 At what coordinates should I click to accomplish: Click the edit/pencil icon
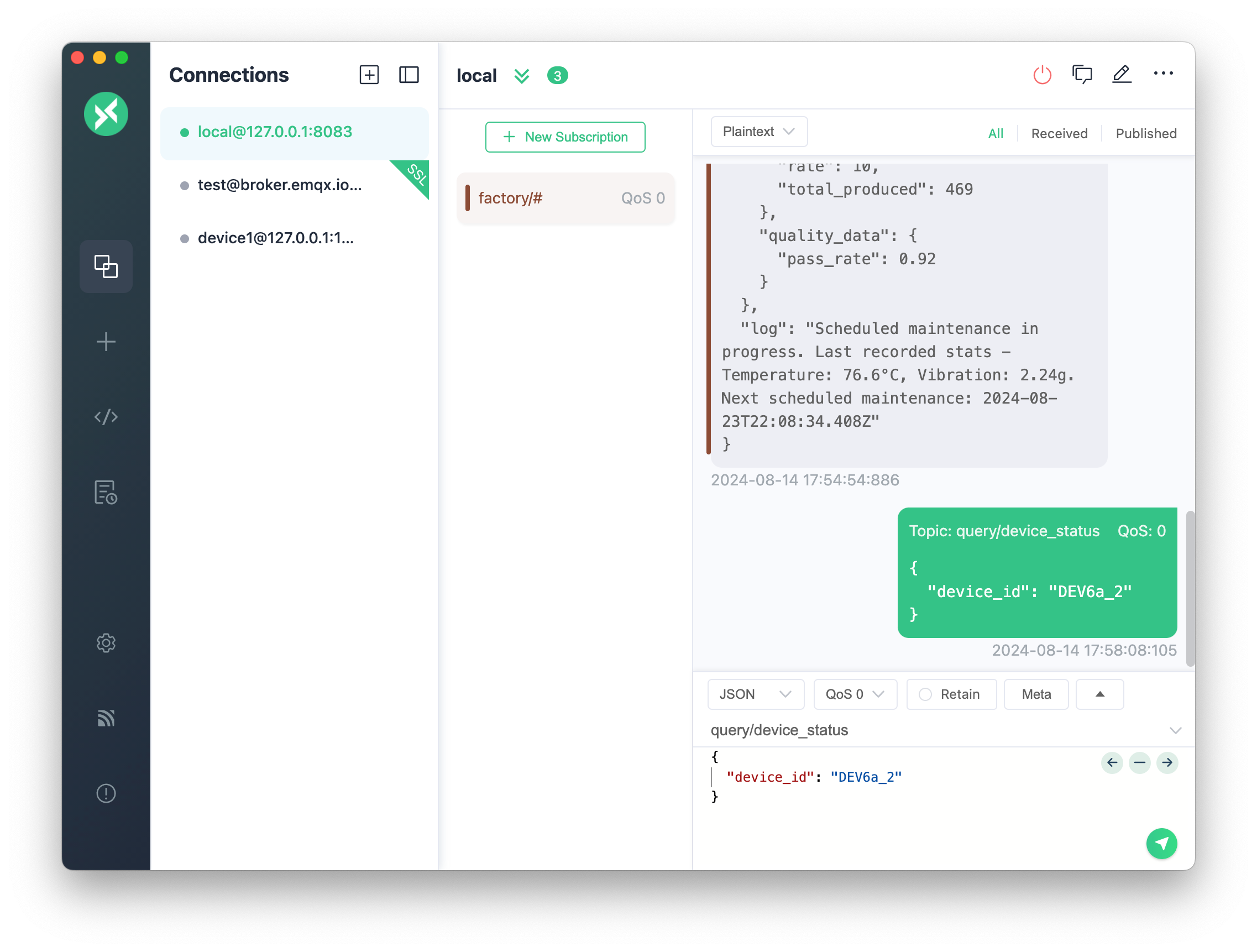point(1122,74)
